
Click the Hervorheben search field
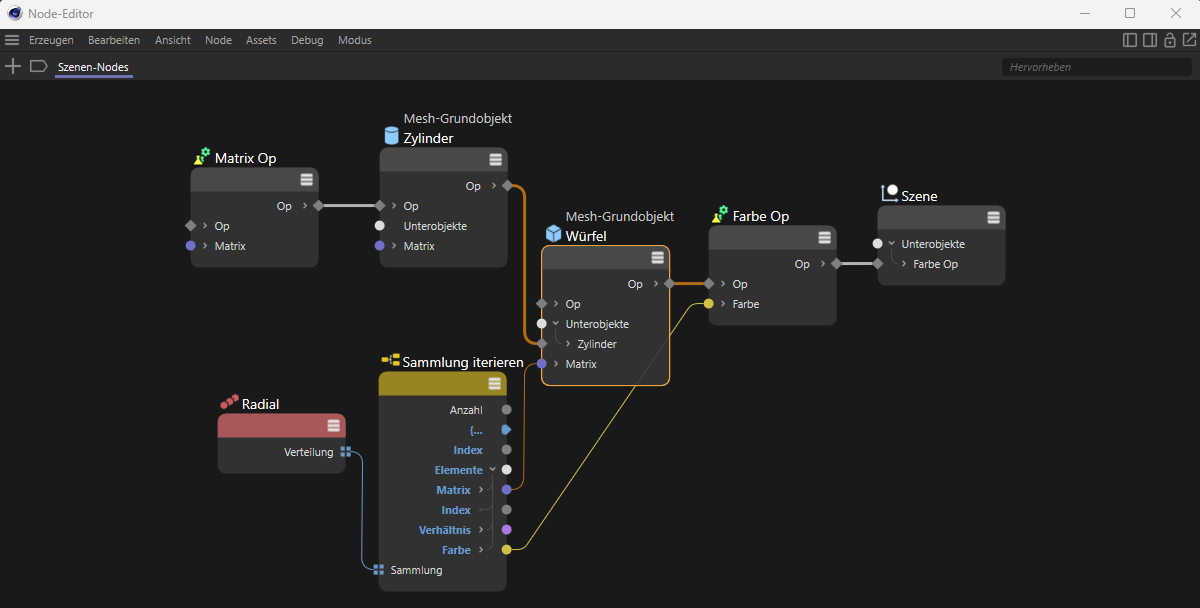pos(1096,67)
